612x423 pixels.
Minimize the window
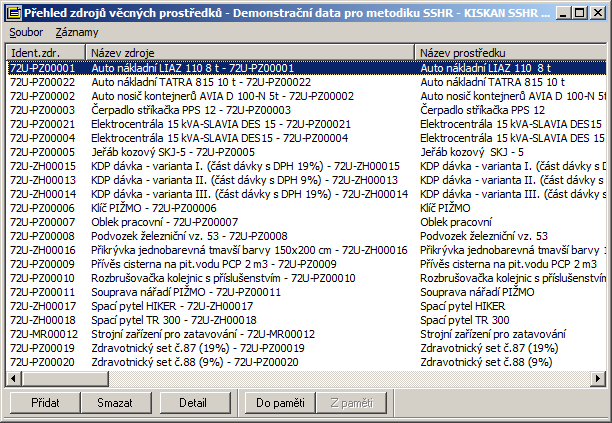point(563,13)
